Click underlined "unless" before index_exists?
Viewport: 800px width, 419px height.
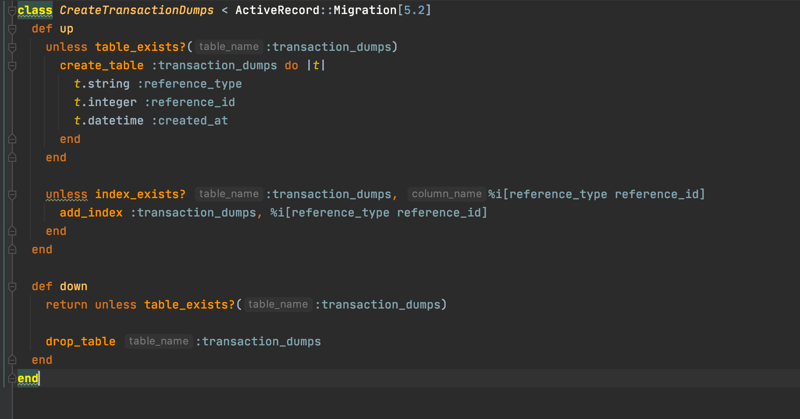[66, 194]
